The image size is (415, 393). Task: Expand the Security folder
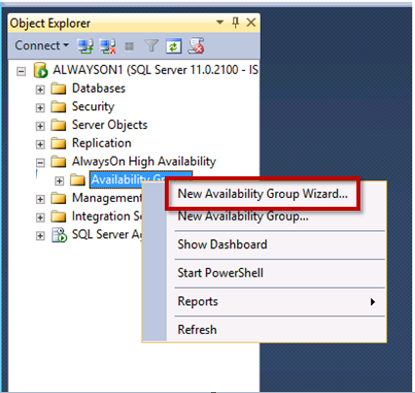(40, 108)
